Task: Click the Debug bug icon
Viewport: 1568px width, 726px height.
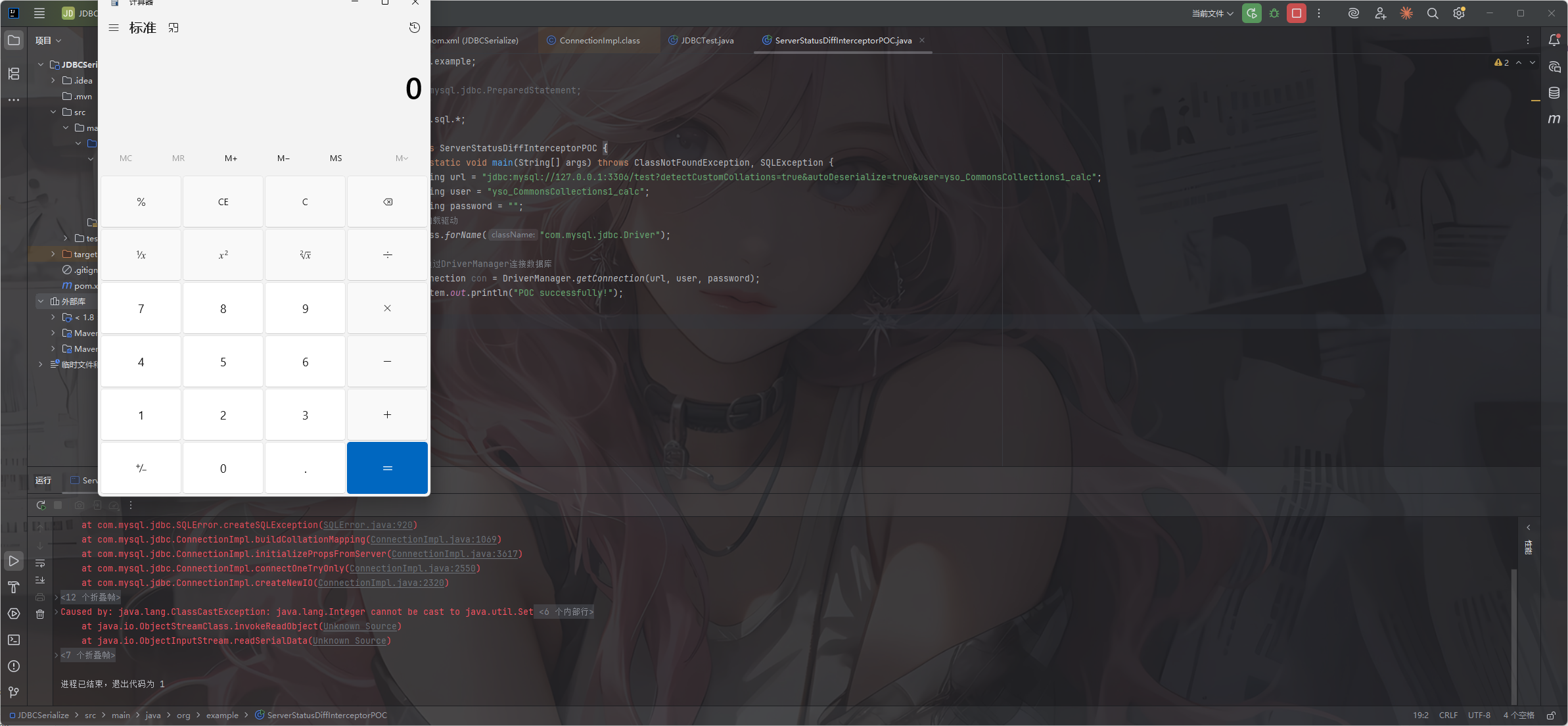Action: click(x=1274, y=13)
